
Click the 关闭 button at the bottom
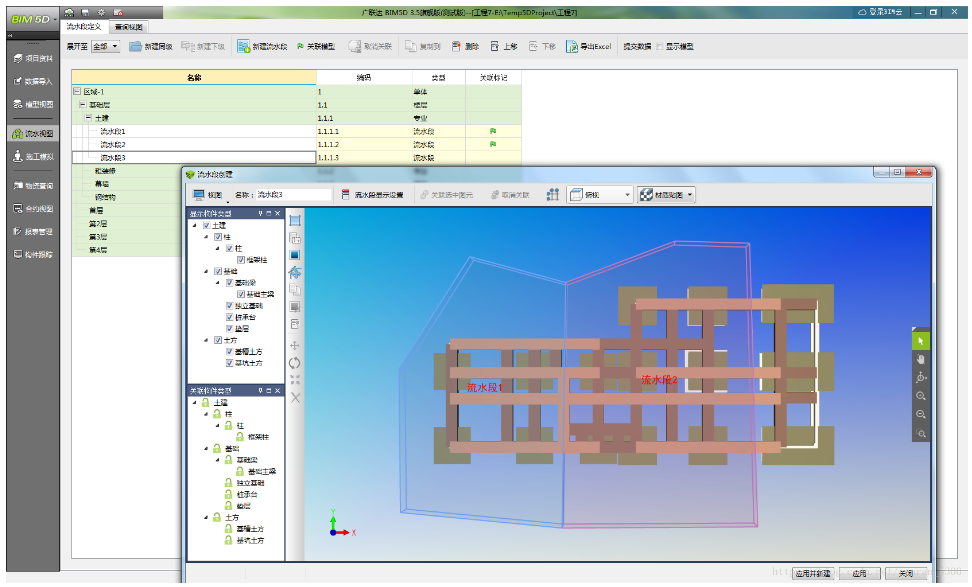903,574
